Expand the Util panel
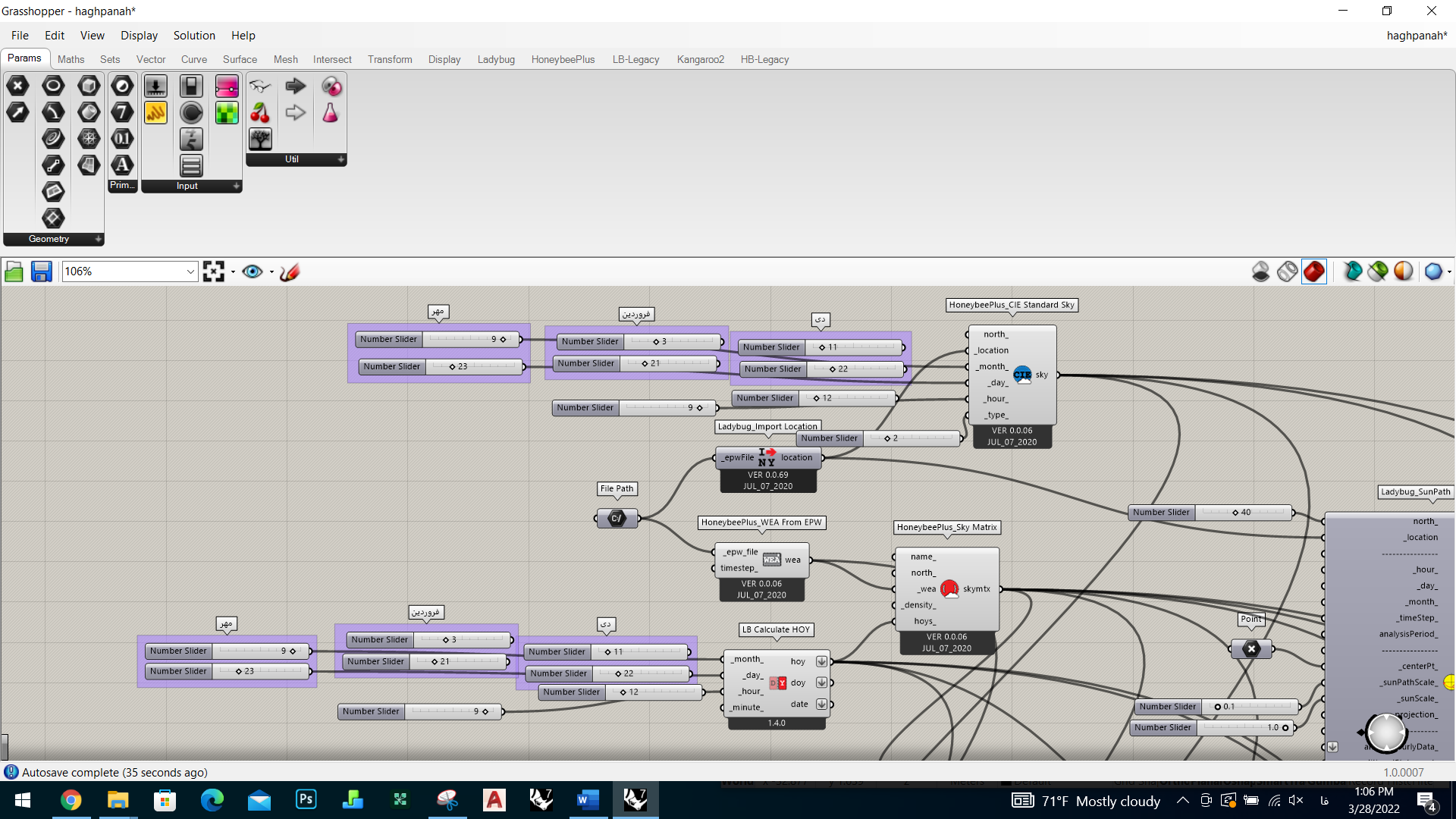The image size is (1456, 819). pyautogui.click(x=340, y=159)
